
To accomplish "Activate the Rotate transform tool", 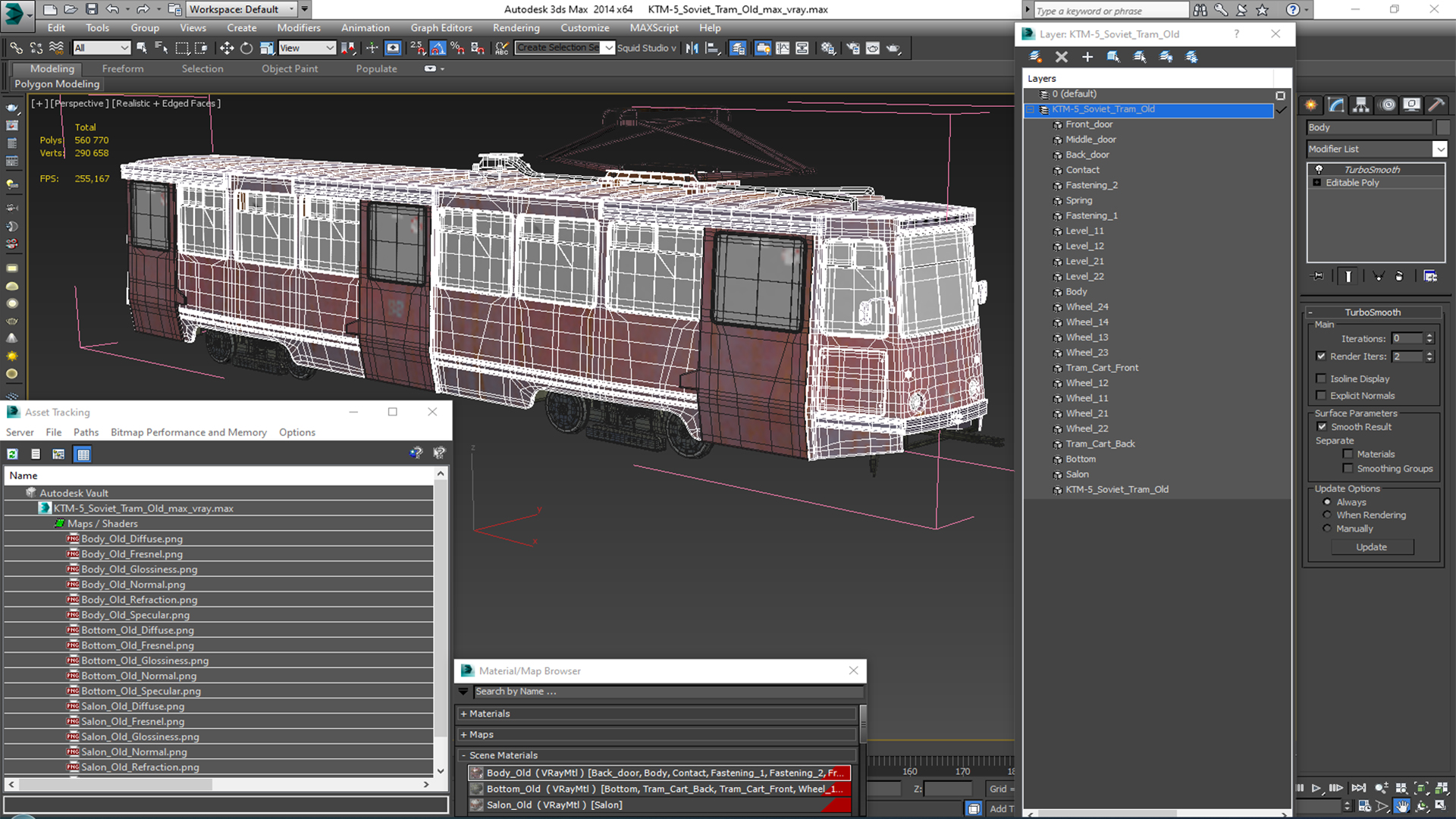I will (246, 48).
